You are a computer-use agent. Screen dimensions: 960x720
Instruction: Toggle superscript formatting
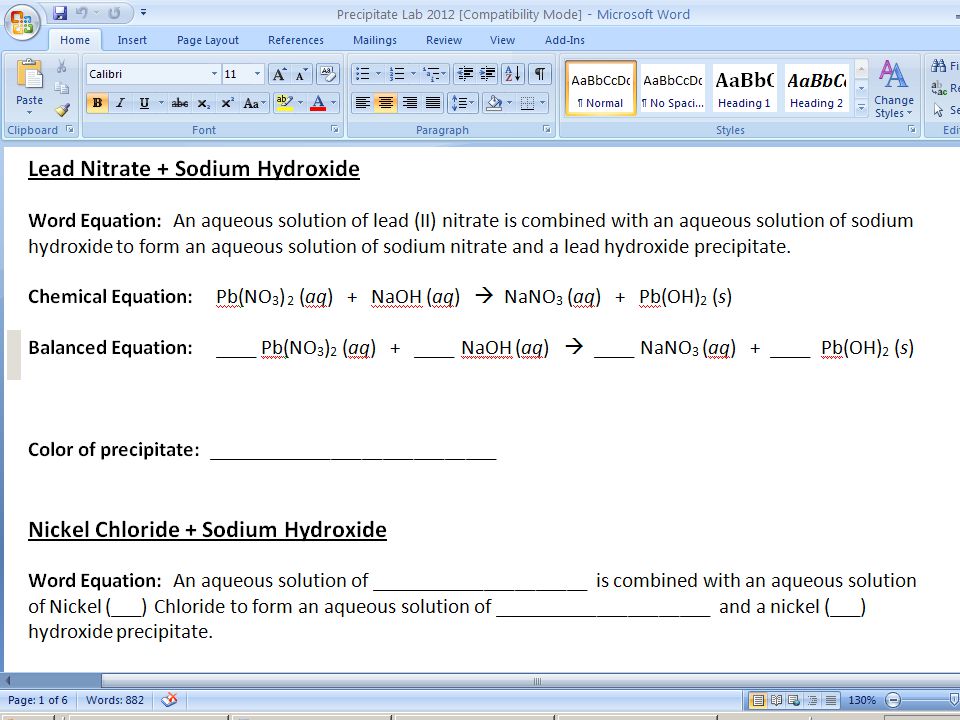(228, 103)
